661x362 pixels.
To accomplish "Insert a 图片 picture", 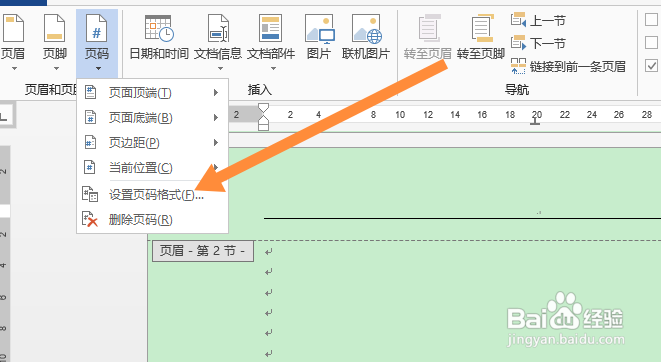I will point(319,38).
